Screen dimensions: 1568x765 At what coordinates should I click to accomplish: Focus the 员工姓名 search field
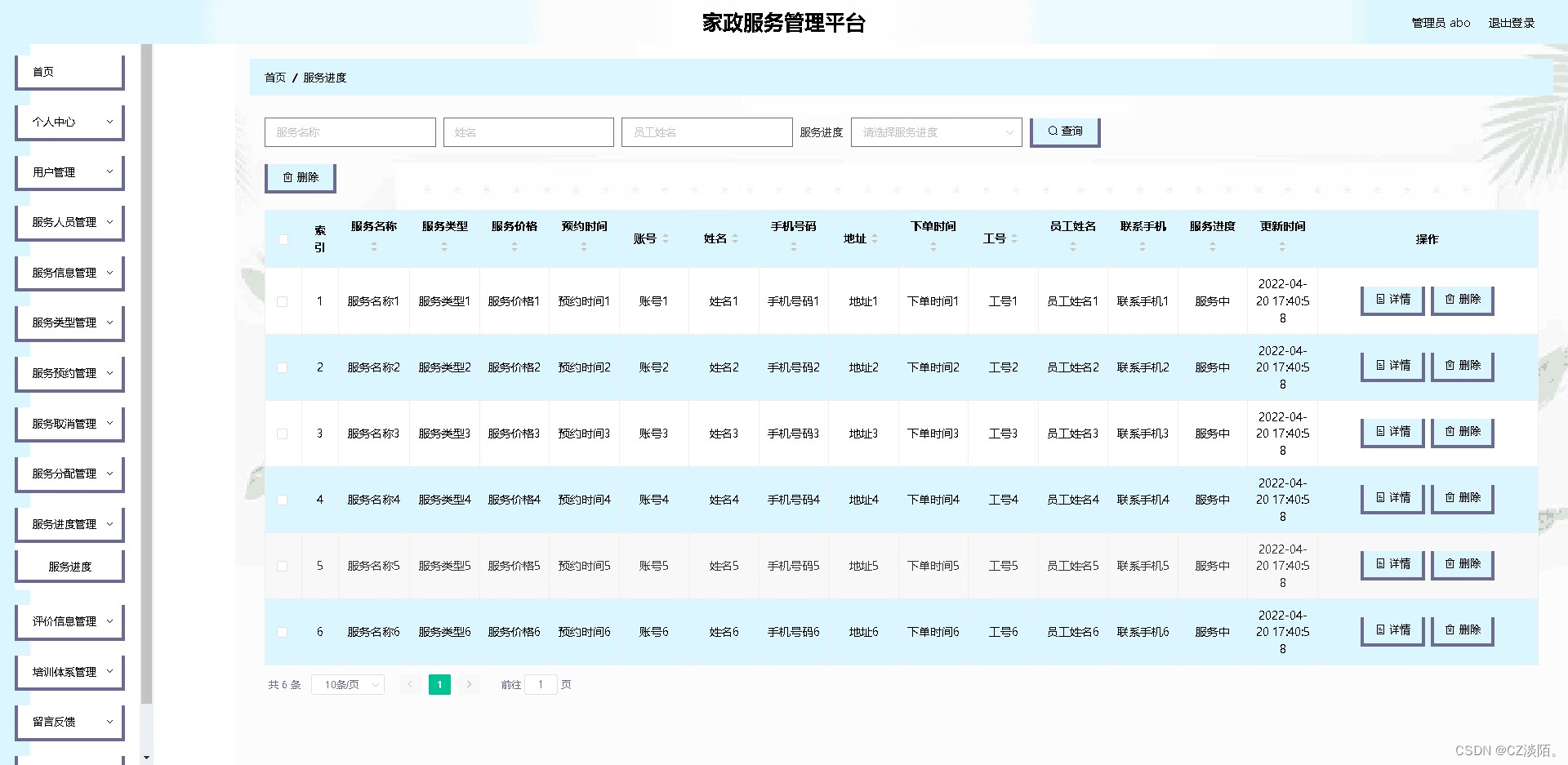pyautogui.click(x=706, y=132)
